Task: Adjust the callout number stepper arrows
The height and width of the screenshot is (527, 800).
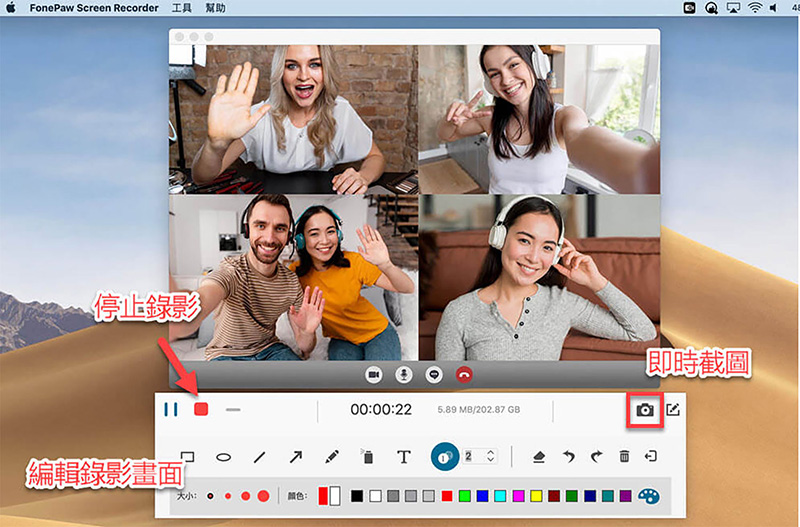Action: pos(490,457)
